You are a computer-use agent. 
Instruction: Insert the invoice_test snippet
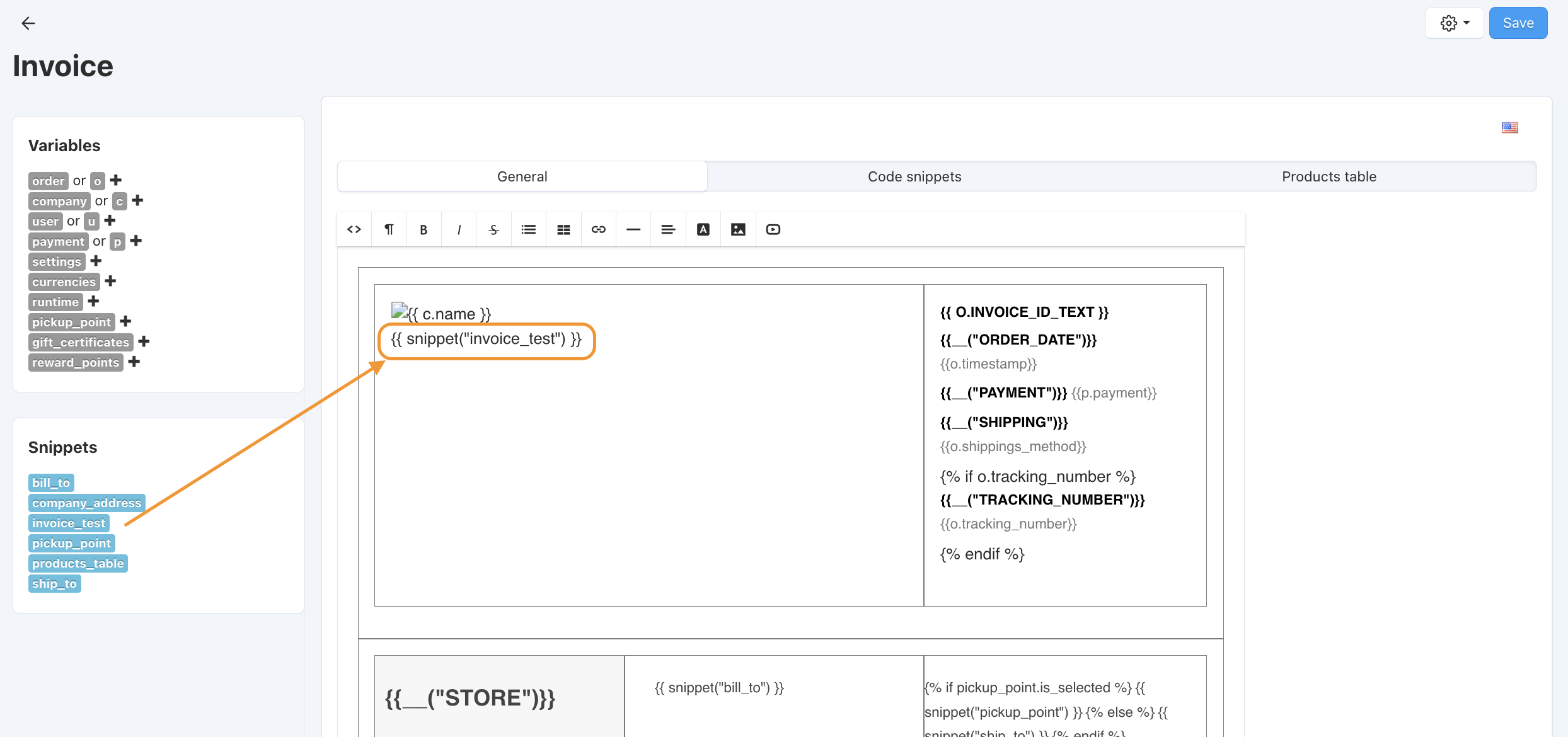coord(69,523)
